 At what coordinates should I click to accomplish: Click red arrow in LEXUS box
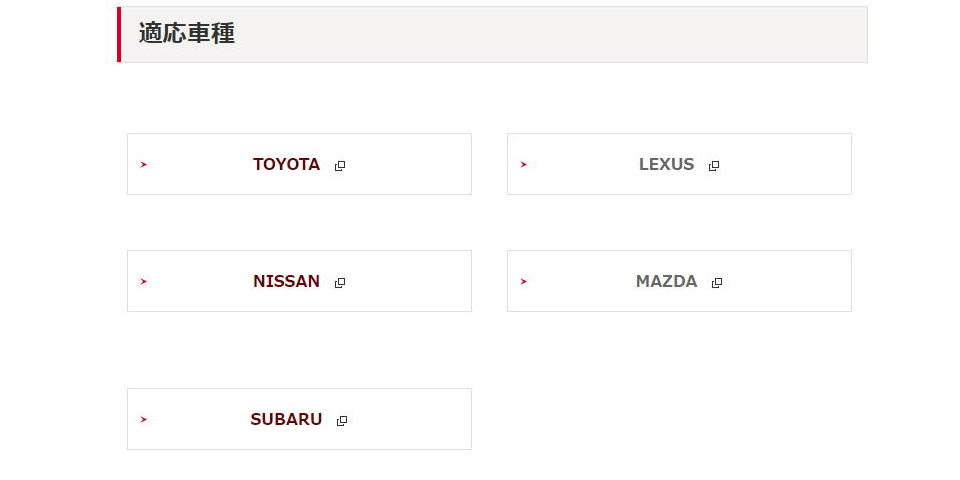pos(523,165)
